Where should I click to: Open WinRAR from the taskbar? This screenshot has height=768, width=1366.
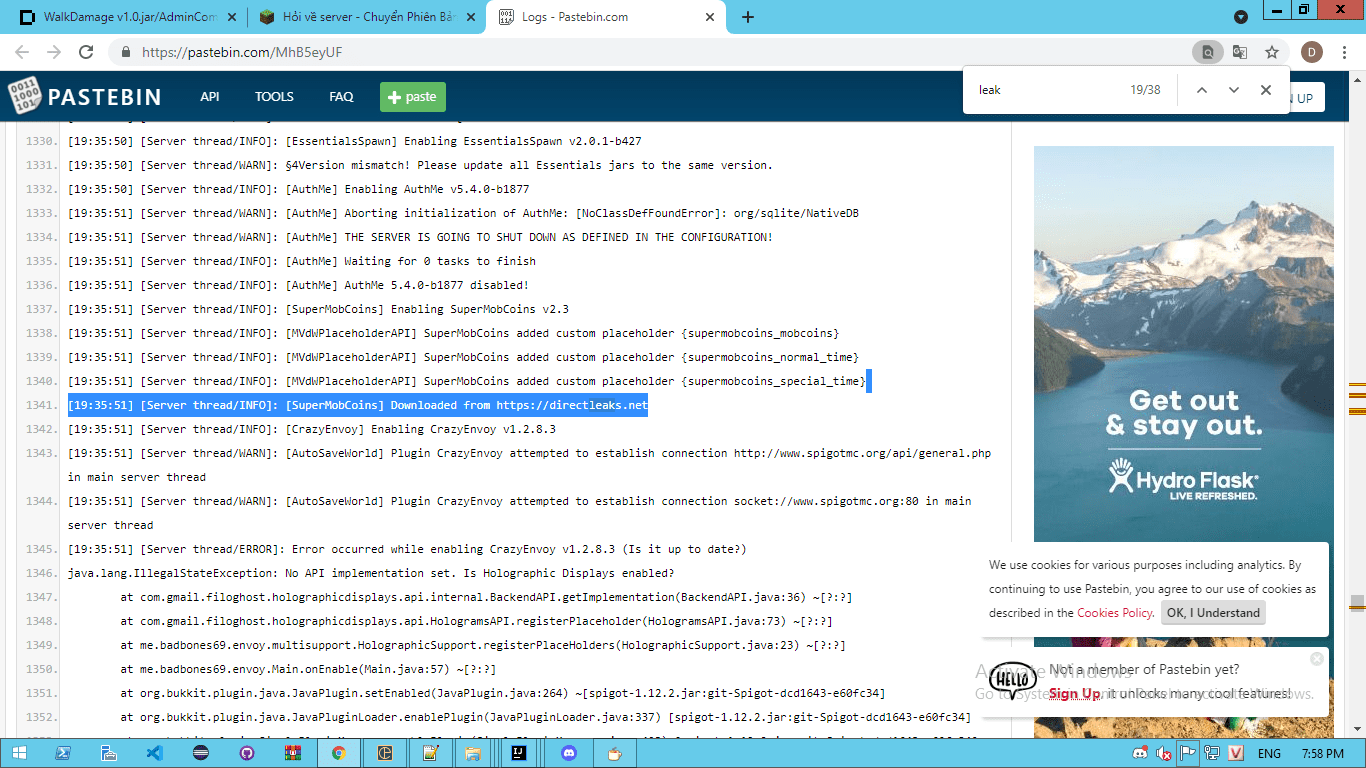[x=292, y=753]
